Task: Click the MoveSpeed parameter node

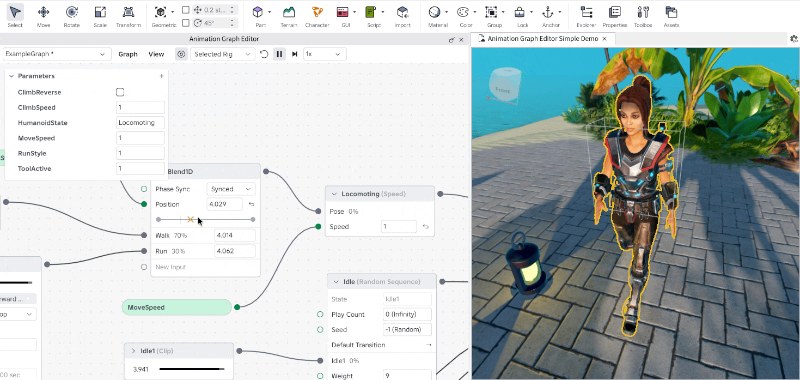Action: point(177,307)
